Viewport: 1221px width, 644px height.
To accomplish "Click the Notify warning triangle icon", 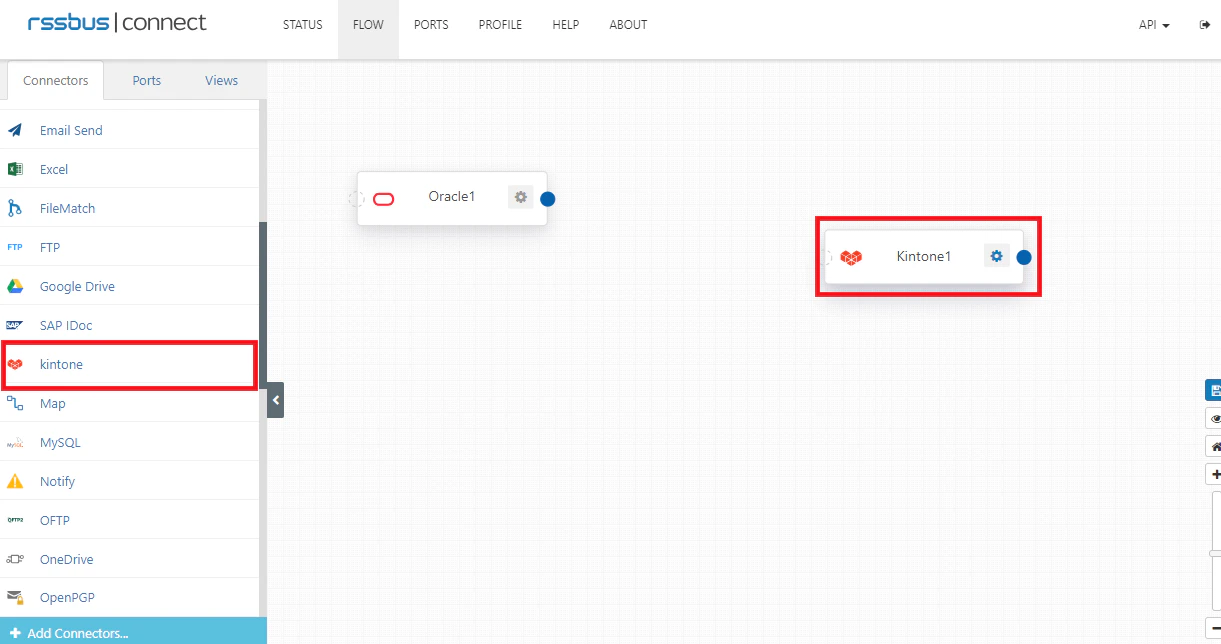I will coord(15,481).
